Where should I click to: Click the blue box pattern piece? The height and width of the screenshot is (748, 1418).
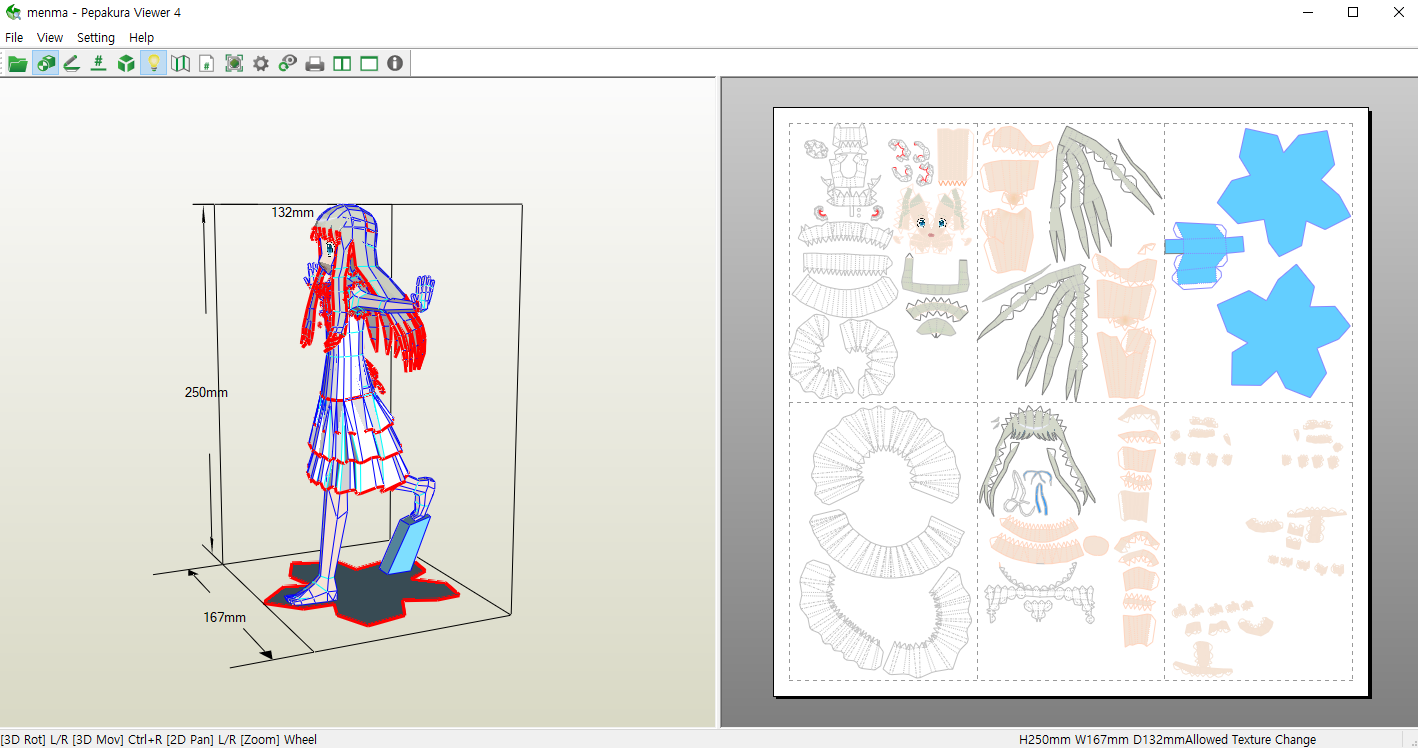(x=1203, y=256)
